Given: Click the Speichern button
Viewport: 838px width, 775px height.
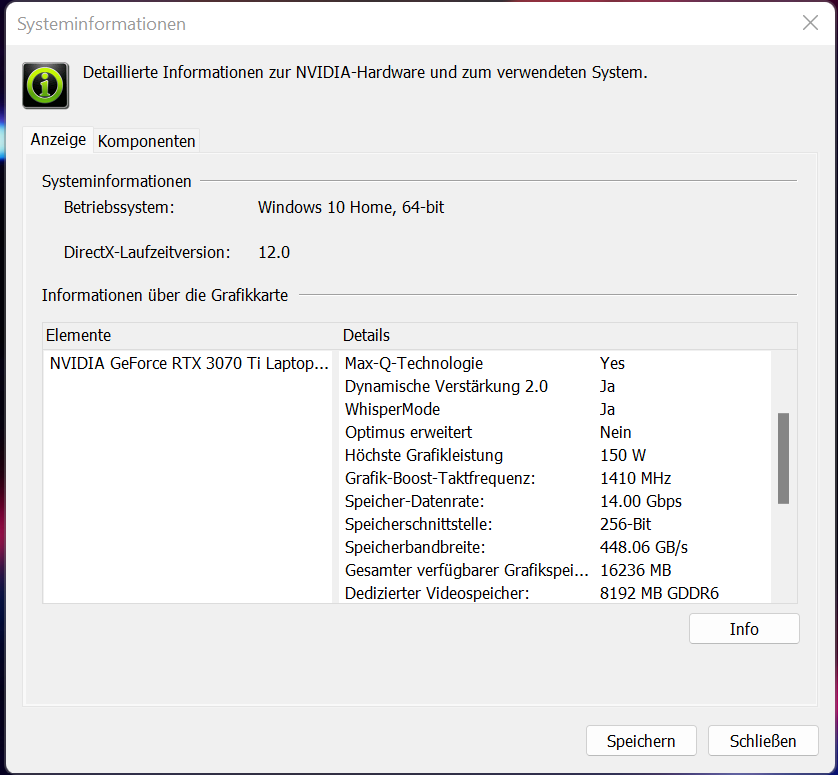Looking at the screenshot, I should (x=641, y=741).
